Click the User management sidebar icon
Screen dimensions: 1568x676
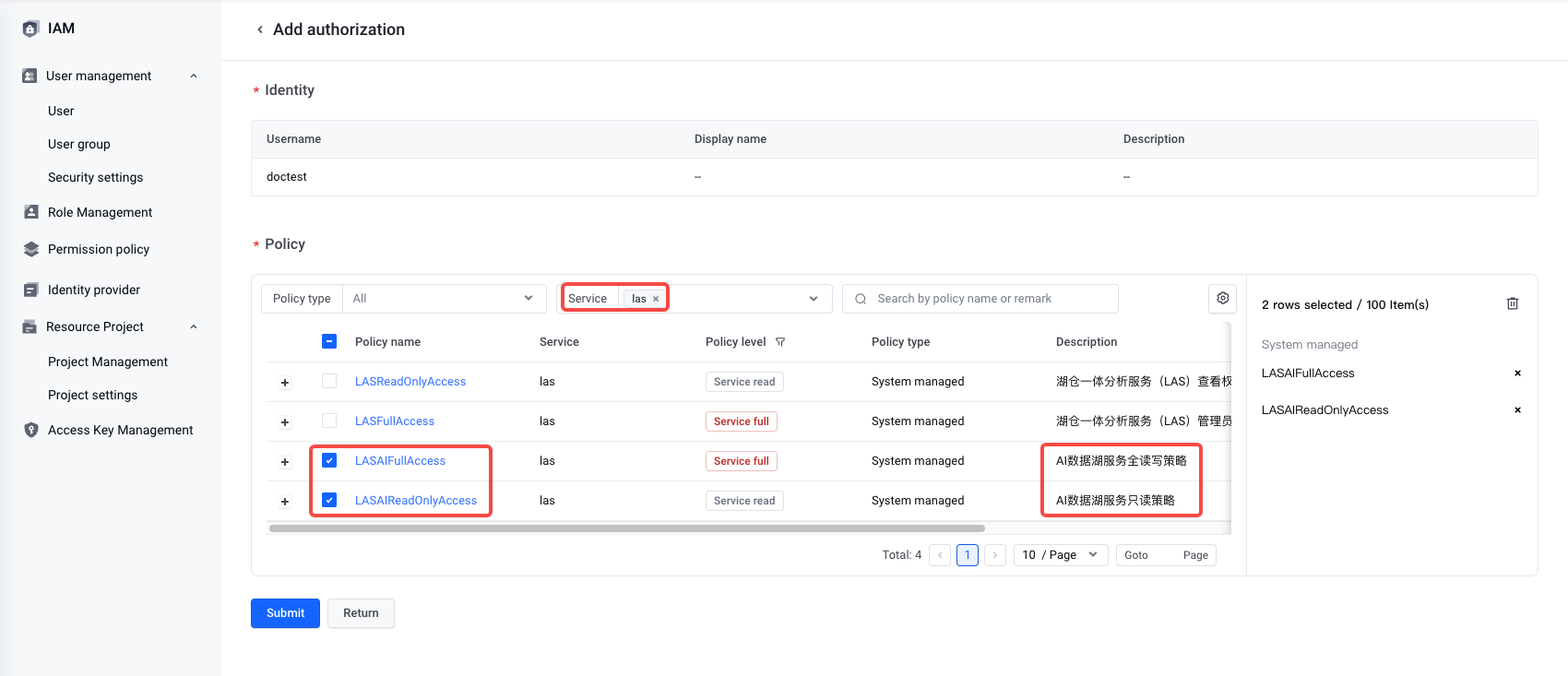(30, 76)
